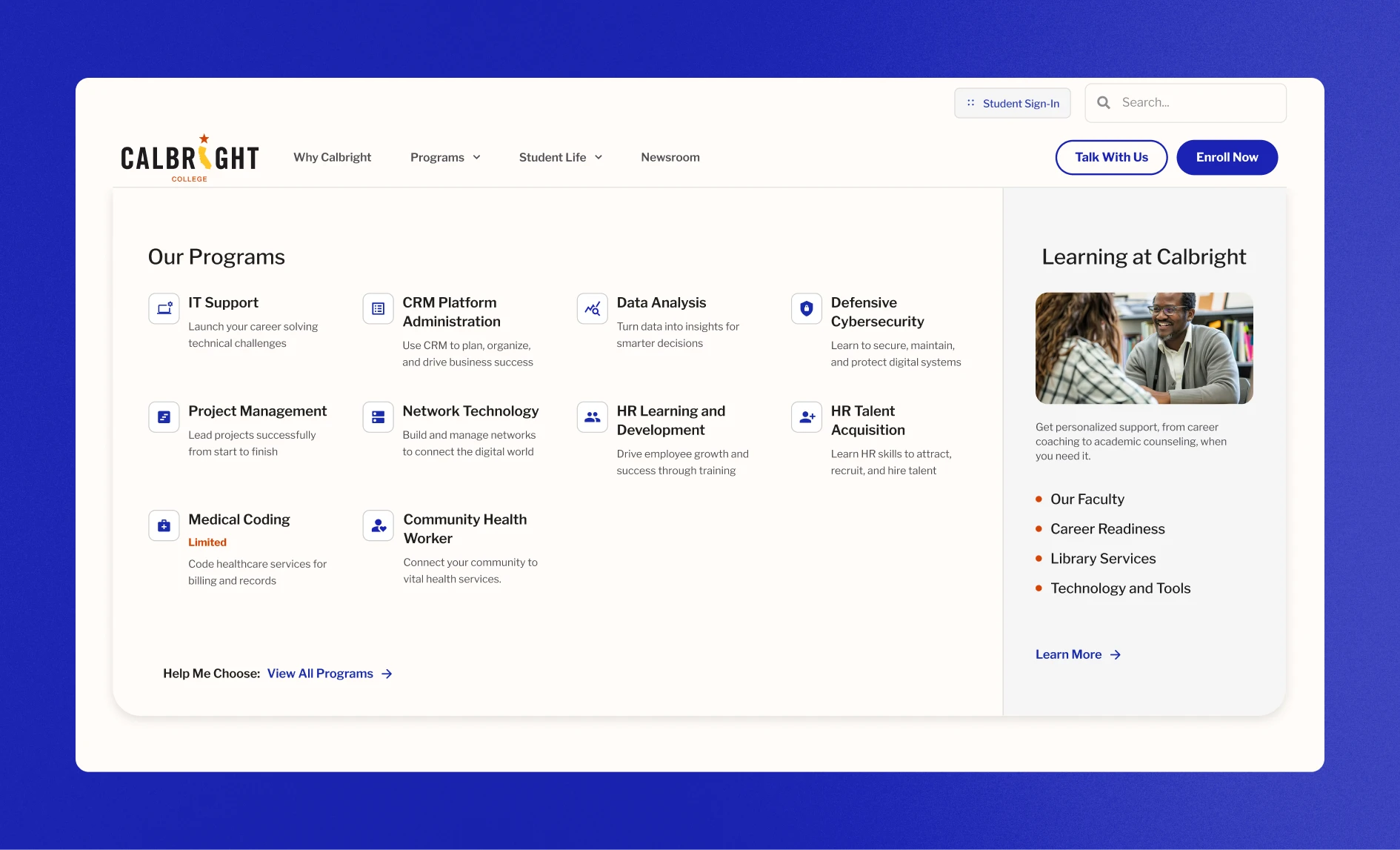Click the Data Analysis chart icon
The height and width of the screenshot is (850, 1400).
[x=592, y=308]
